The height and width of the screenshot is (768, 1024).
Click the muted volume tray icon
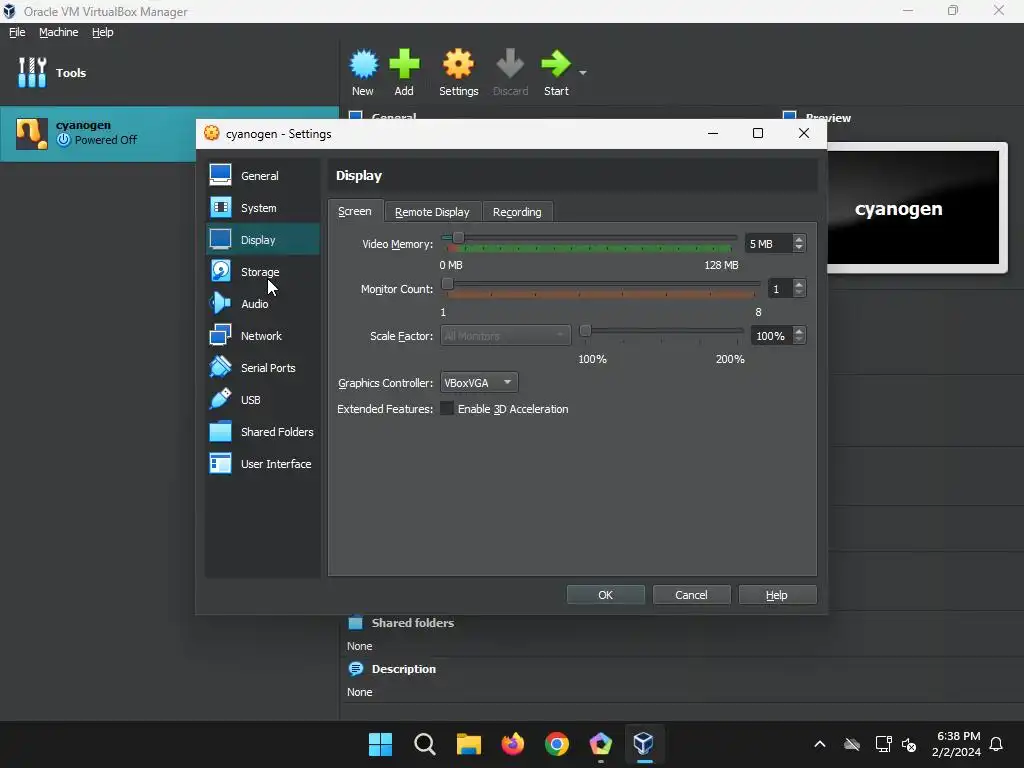click(909, 744)
